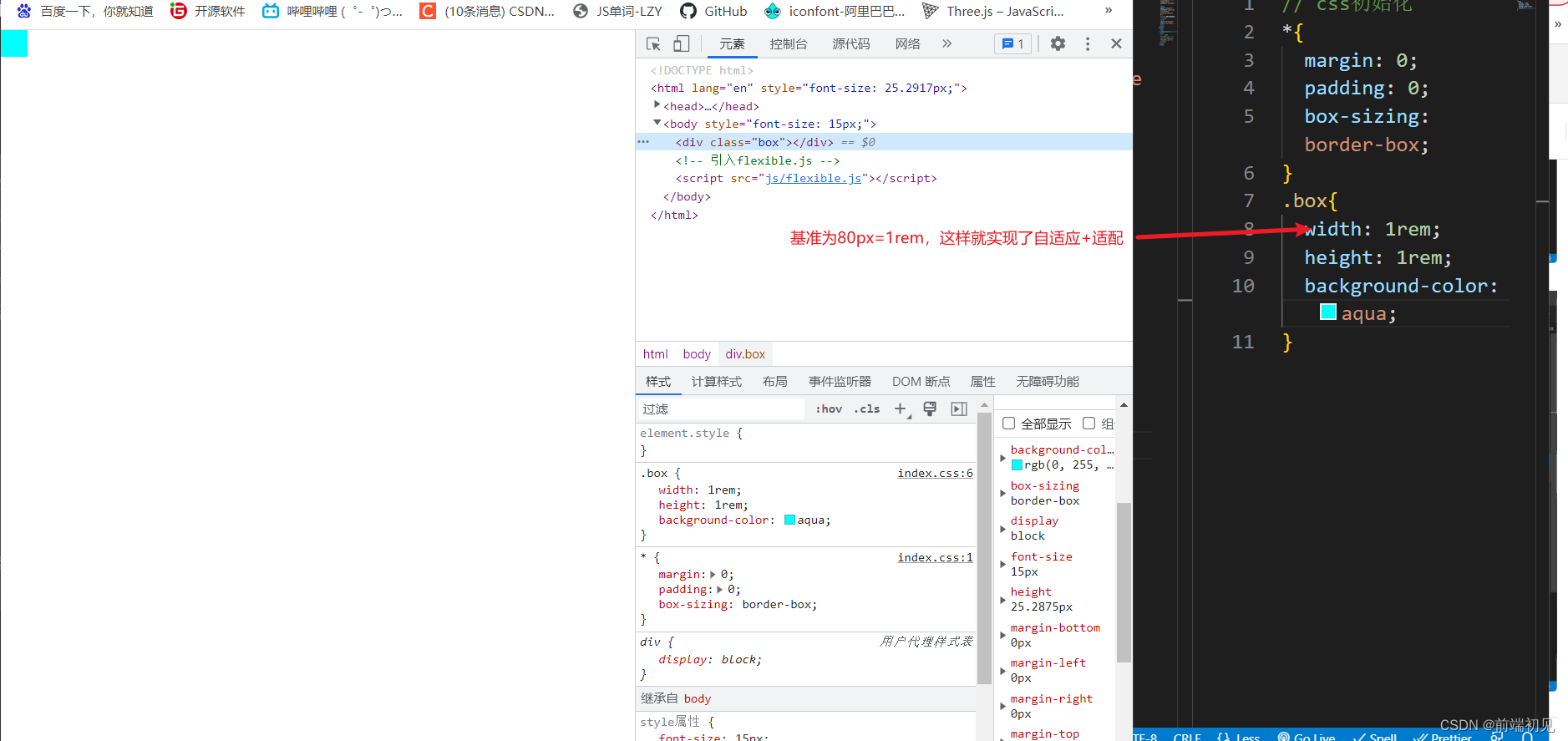Viewport: 1568px width, 741px height.
Task: Open the 开源软件 bookmark
Action: coord(208,11)
